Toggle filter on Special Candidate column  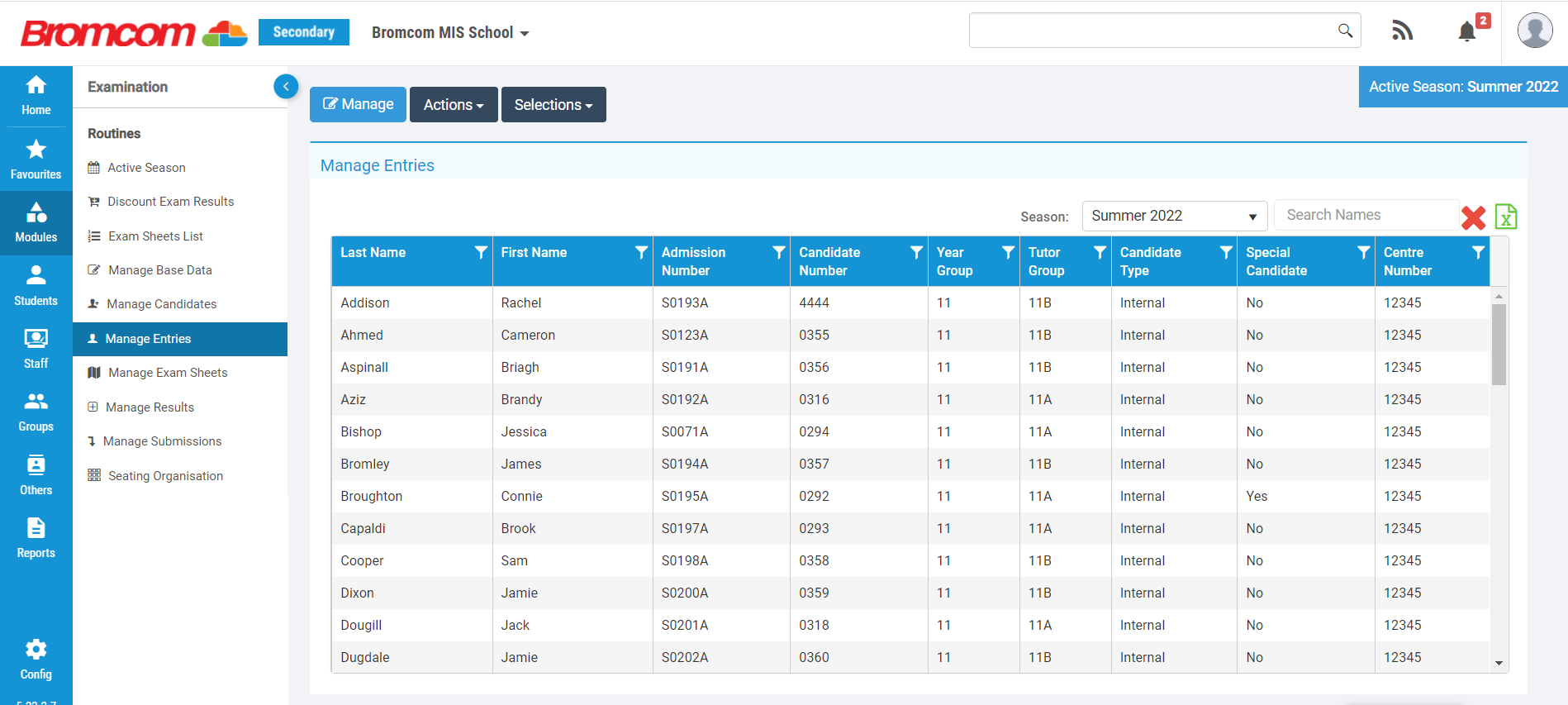pyautogui.click(x=1363, y=253)
